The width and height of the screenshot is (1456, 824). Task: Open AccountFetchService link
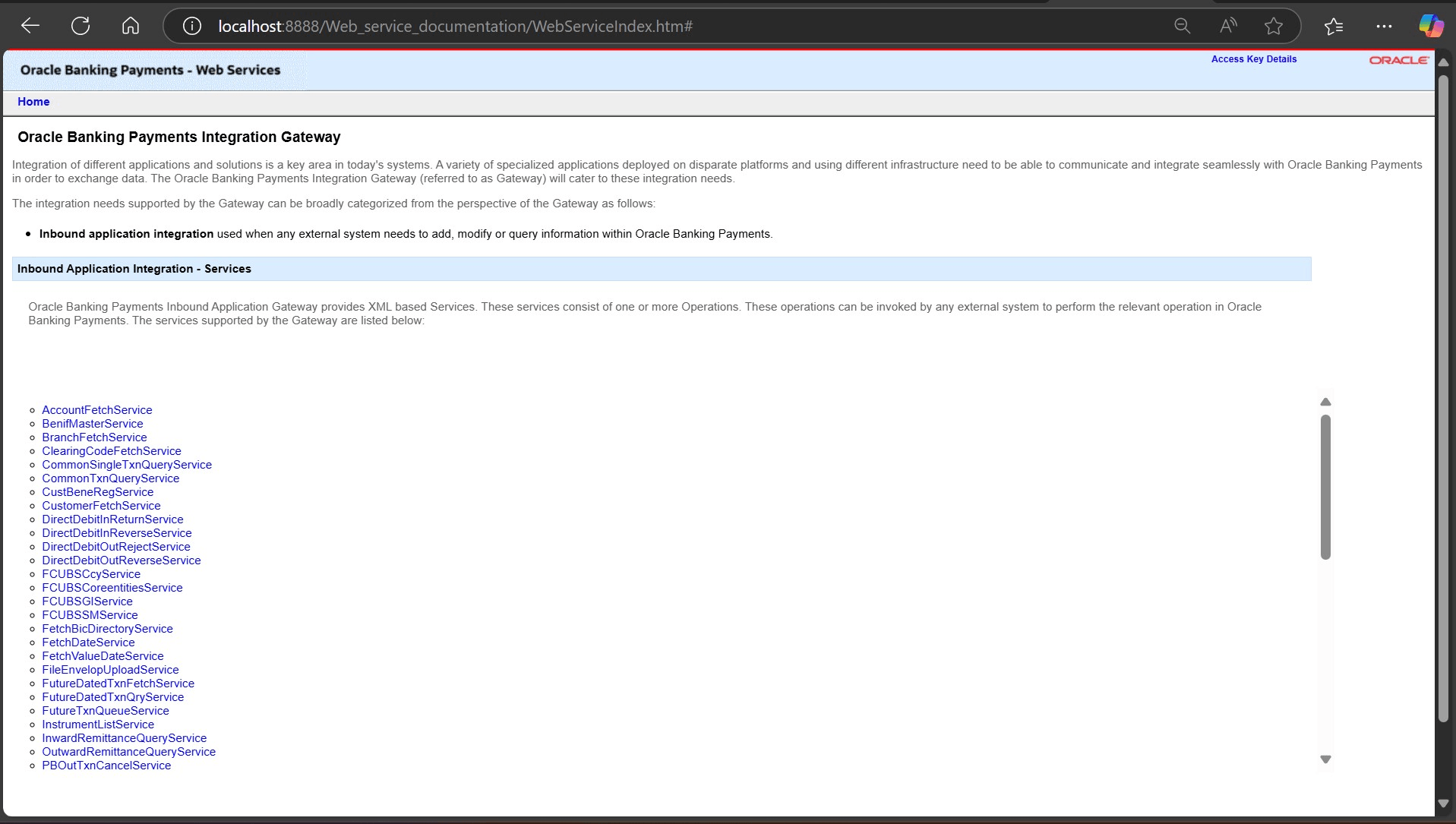97,410
